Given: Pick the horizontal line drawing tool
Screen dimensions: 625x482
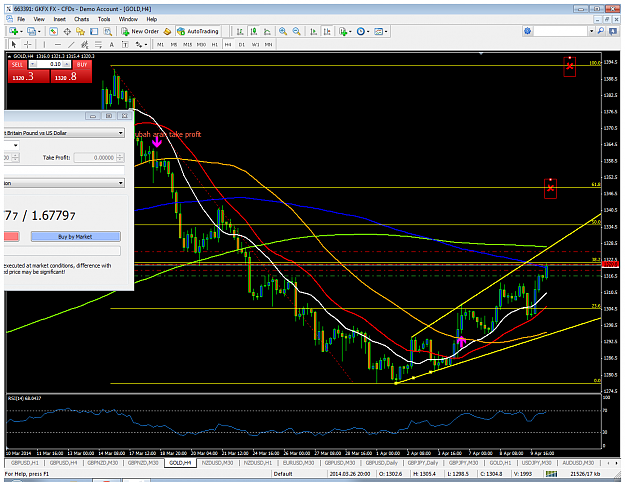Looking at the screenshot, I should [58, 44].
